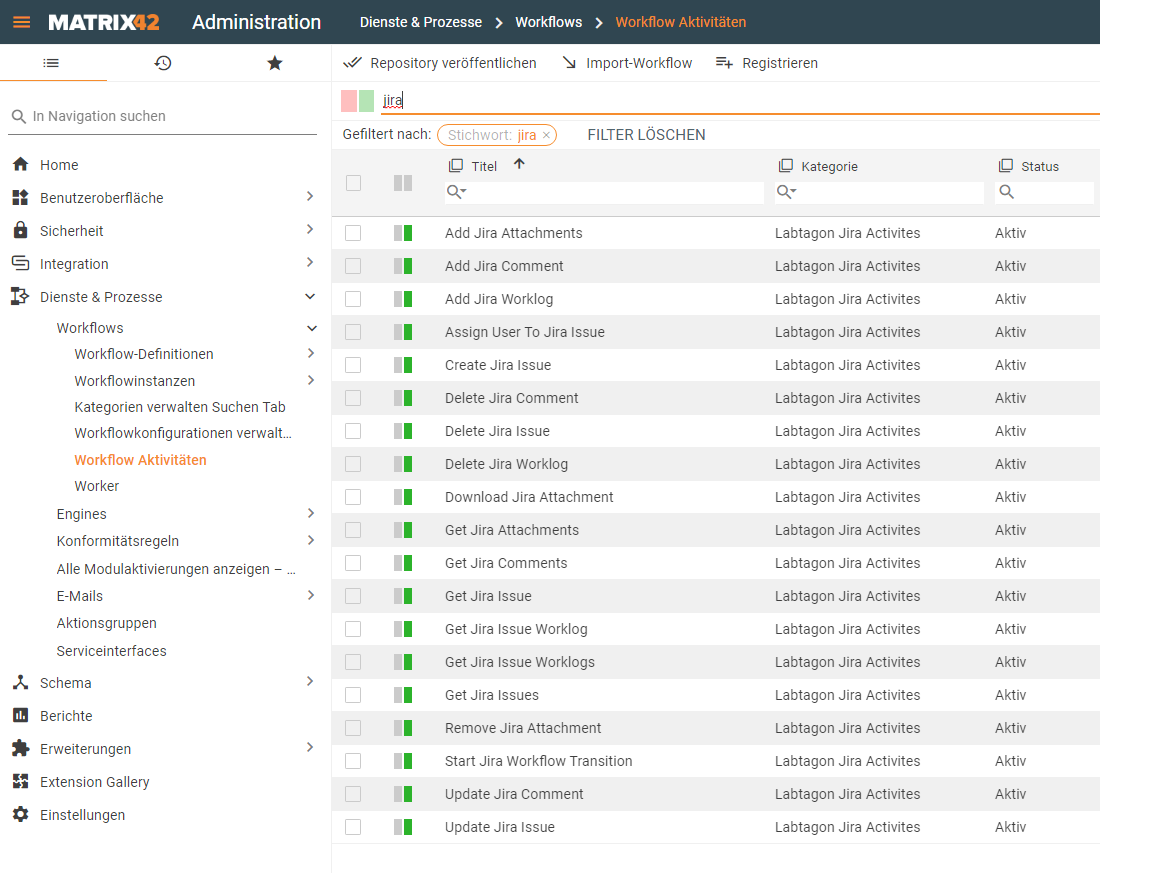The height and width of the screenshot is (873, 1152).
Task: Click the Berichte chart icon
Action: (20, 716)
